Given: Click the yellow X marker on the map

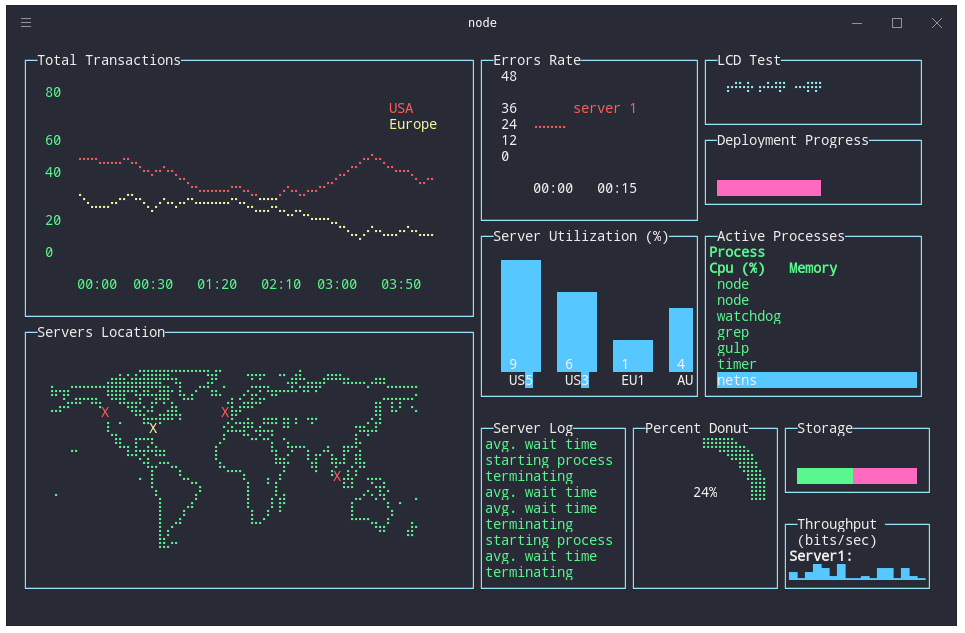Looking at the screenshot, I should [153, 428].
